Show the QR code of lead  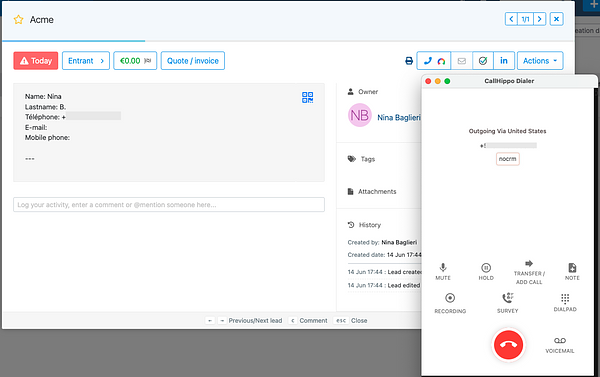tap(307, 97)
